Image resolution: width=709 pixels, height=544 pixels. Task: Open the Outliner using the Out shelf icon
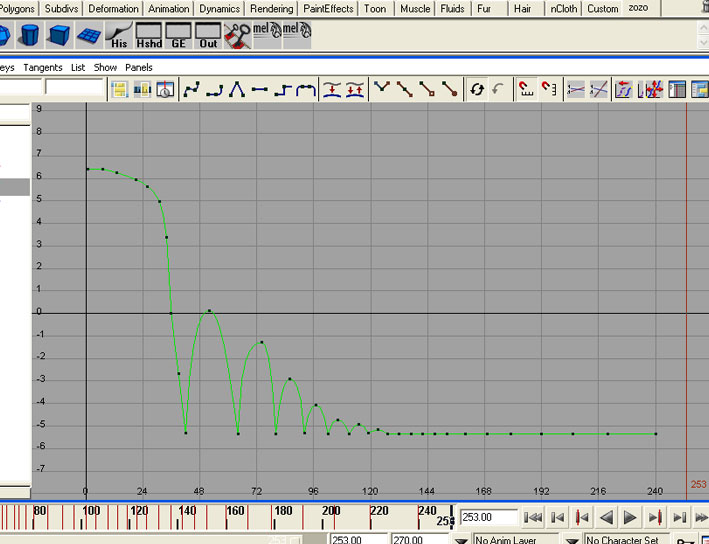[x=208, y=35]
